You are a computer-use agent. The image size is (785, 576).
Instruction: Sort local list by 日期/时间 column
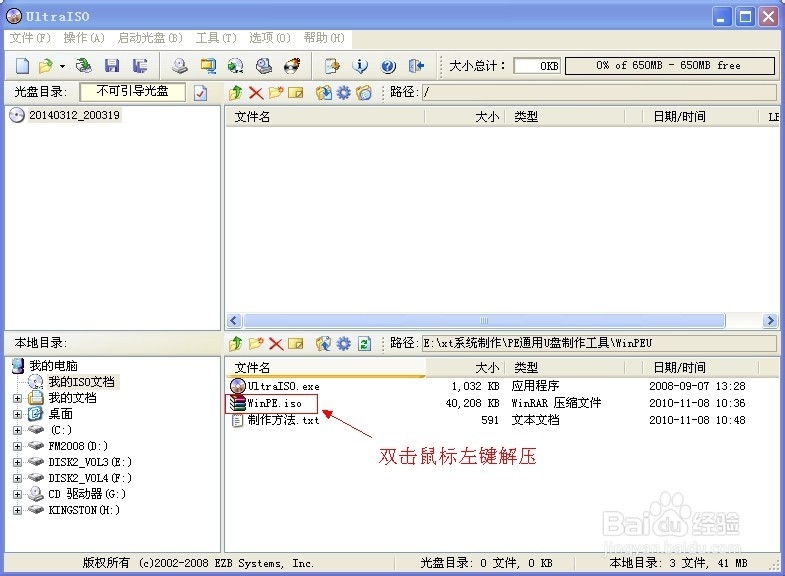tap(701, 368)
